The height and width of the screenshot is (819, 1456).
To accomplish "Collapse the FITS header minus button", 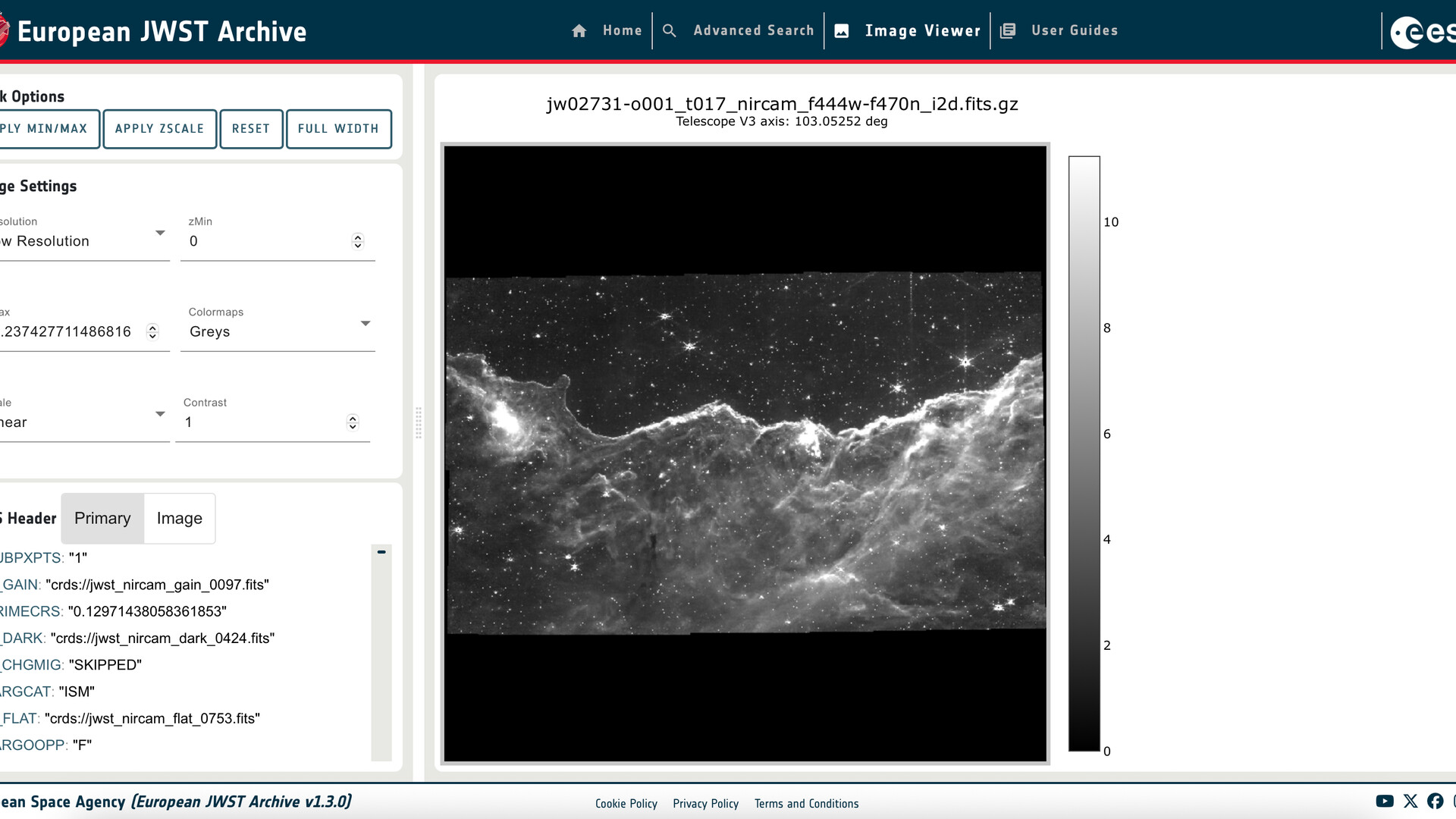I will [x=381, y=552].
